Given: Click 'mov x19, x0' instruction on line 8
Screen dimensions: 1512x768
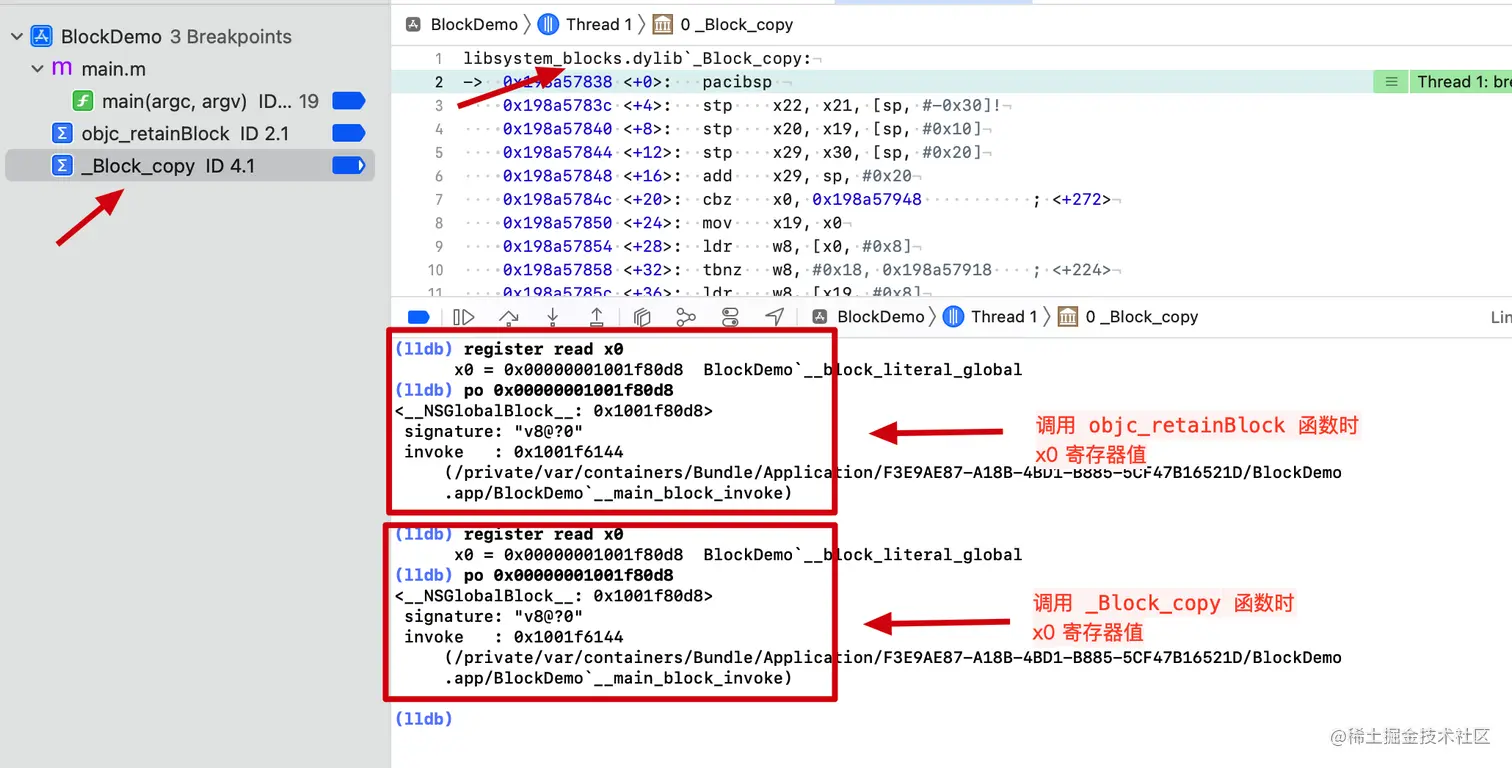Looking at the screenshot, I should click(772, 223).
